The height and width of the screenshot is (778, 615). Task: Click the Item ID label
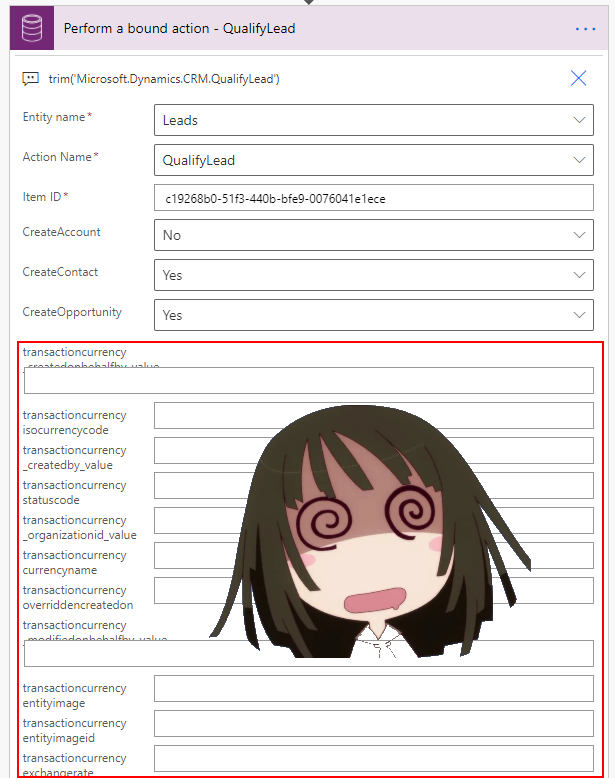coord(42,197)
